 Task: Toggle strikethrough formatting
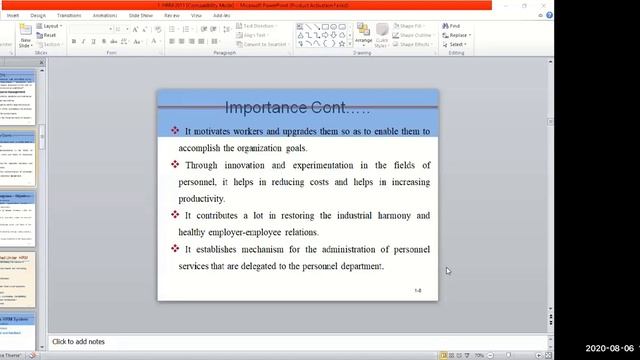(x=114, y=41)
